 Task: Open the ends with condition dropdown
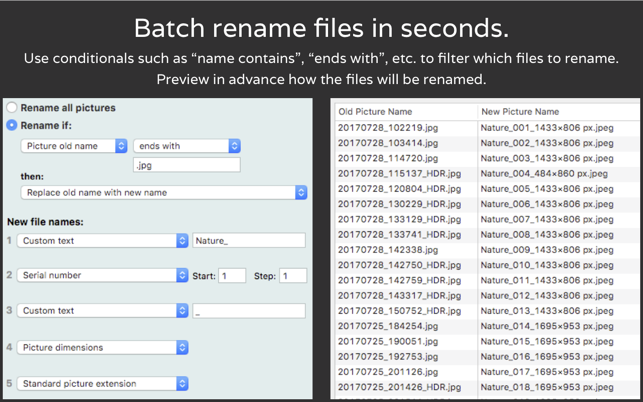coord(187,146)
